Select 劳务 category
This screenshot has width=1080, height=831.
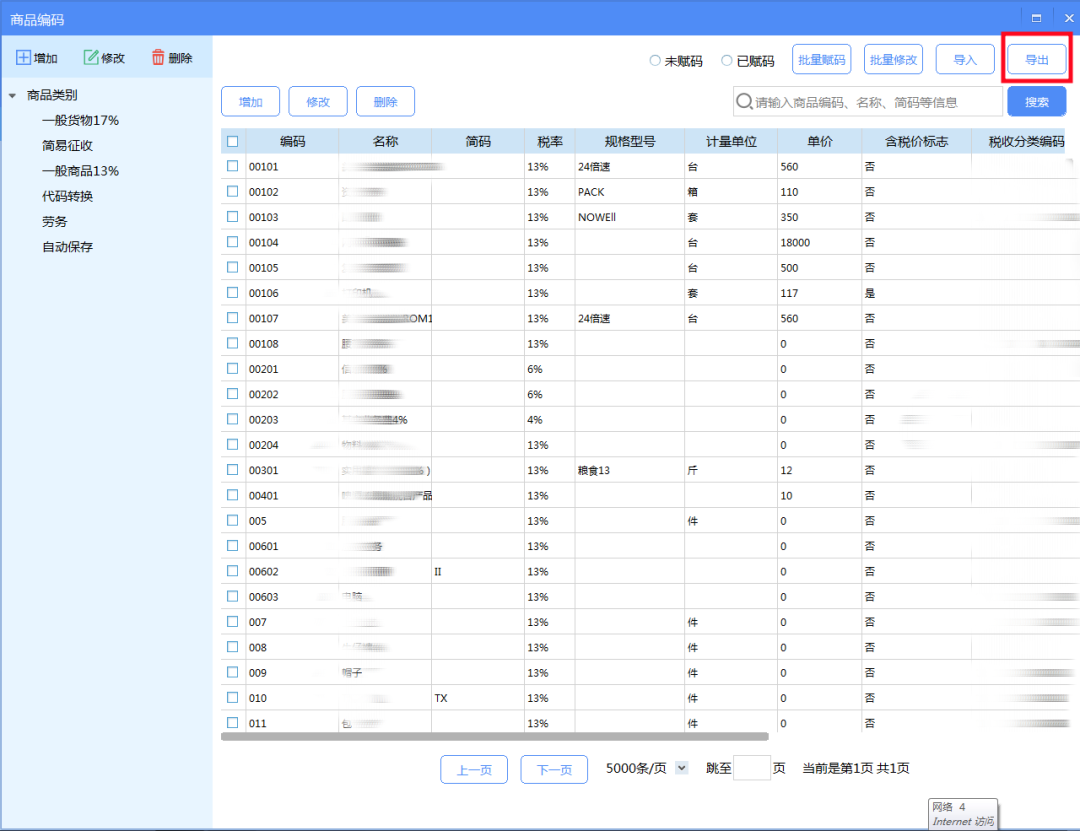pos(54,221)
